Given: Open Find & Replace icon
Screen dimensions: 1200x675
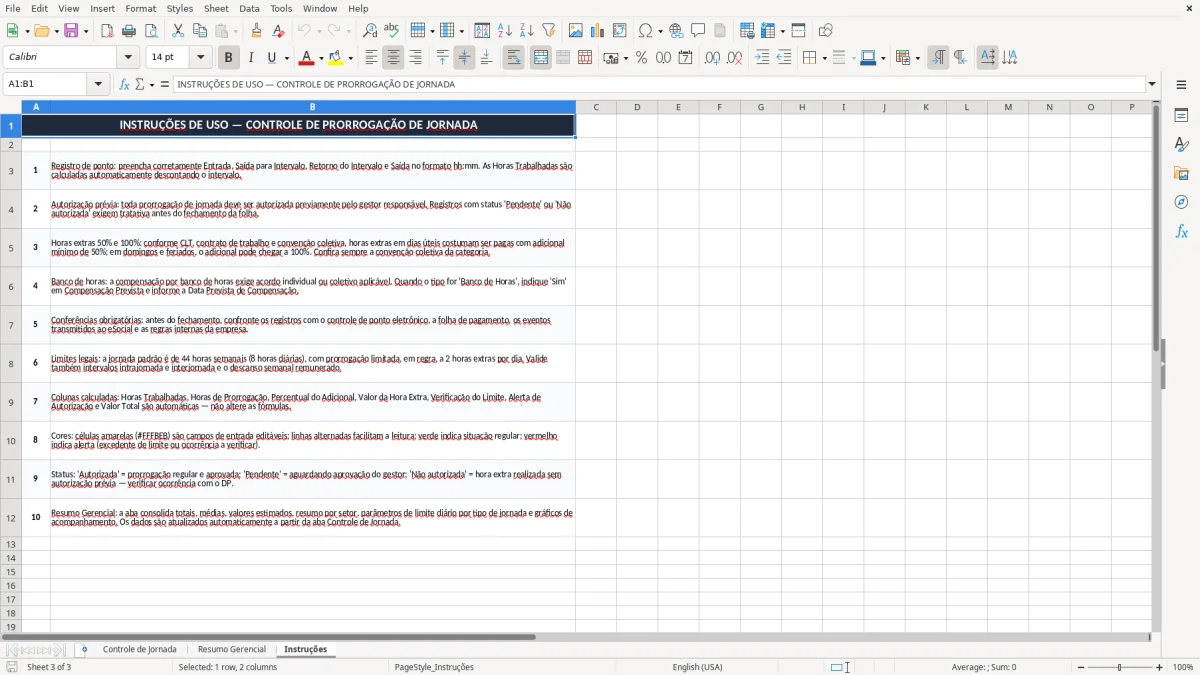Looking at the screenshot, I should [x=369, y=31].
